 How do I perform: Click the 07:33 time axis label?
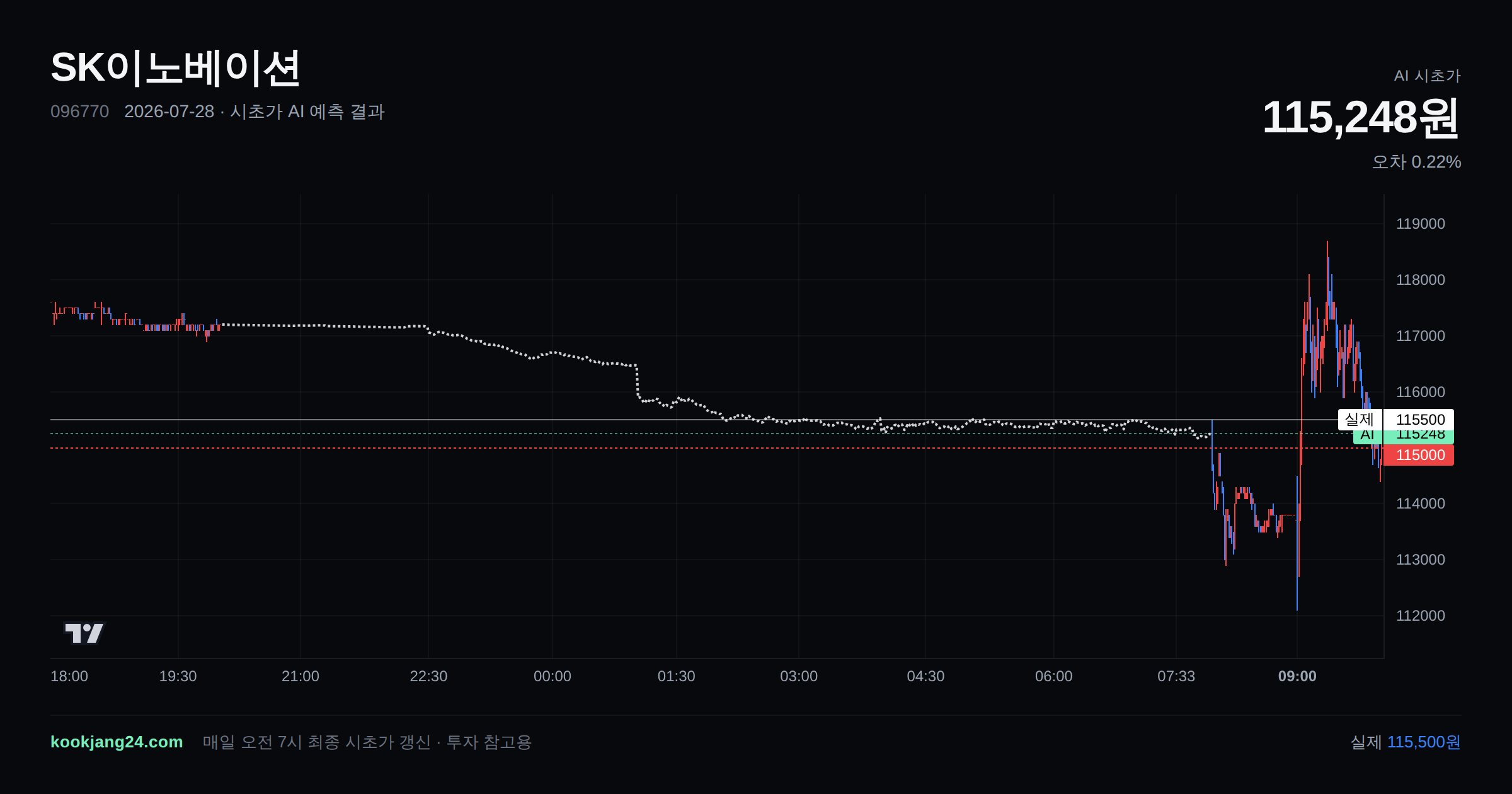(x=1176, y=676)
